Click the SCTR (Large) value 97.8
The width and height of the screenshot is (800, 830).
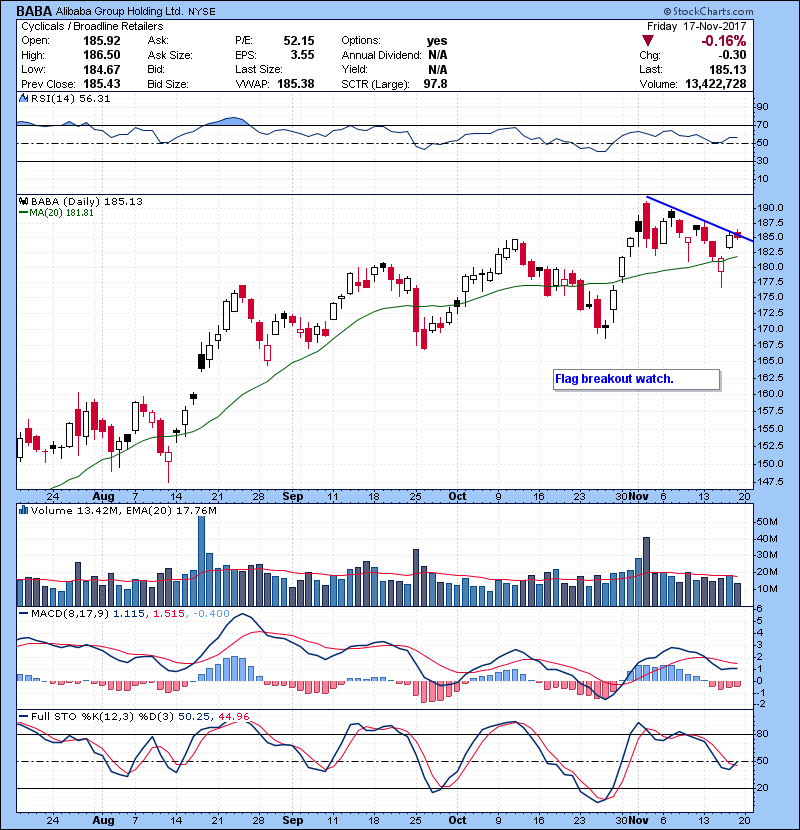(435, 84)
